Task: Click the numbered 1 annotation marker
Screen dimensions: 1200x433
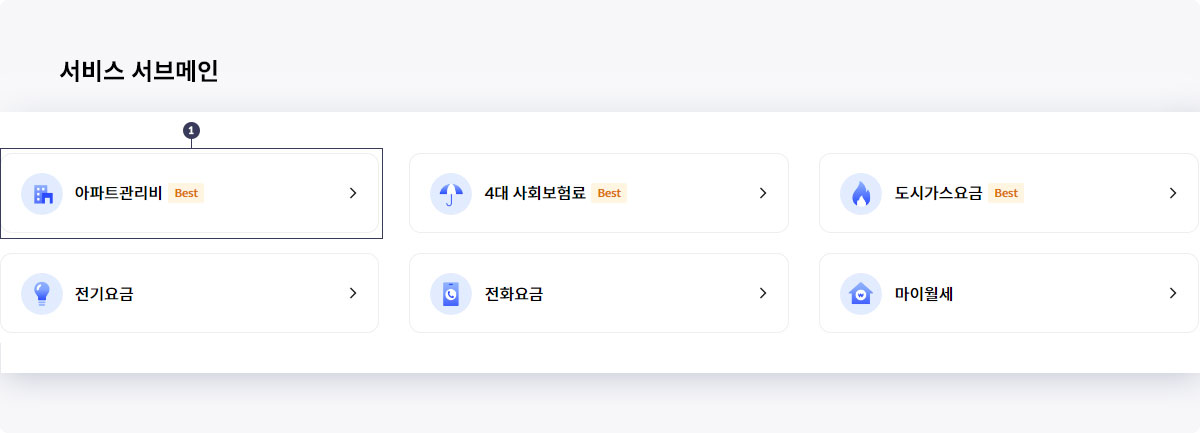Action: click(191, 130)
